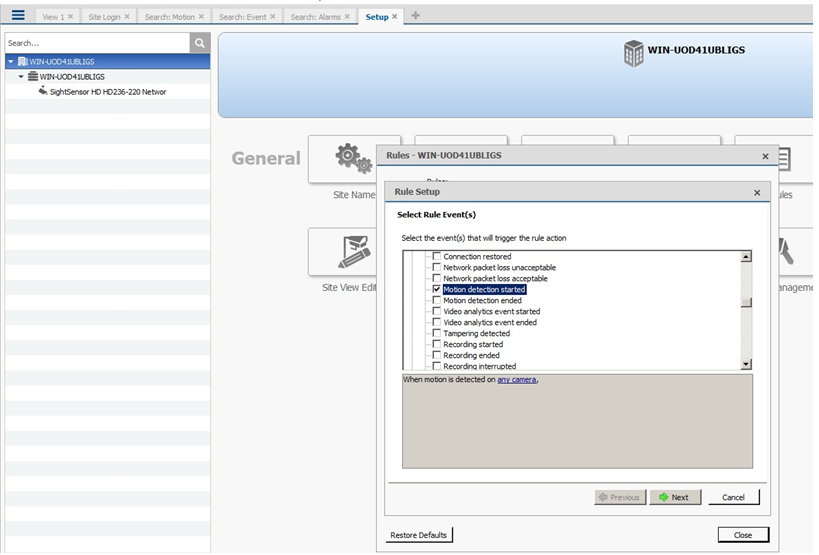Click Restore Defaults button
The height and width of the screenshot is (555, 819).
(x=419, y=535)
